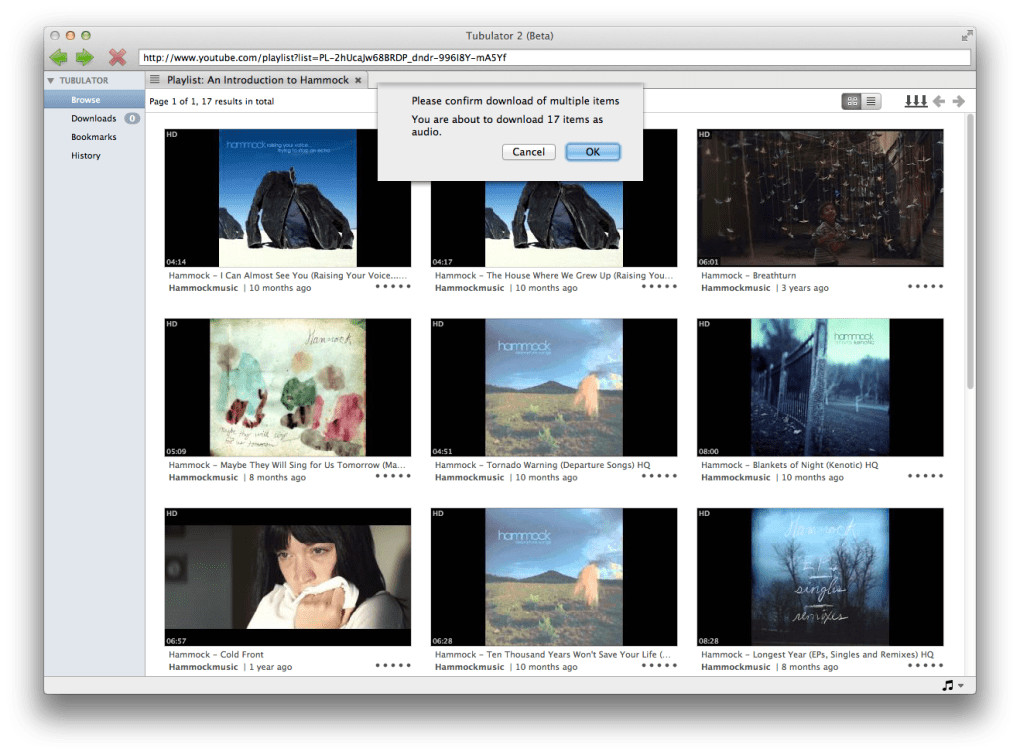This screenshot has height=755, width=1020.
Task: Confirm download with OK button
Action: click(x=593, y=152)
